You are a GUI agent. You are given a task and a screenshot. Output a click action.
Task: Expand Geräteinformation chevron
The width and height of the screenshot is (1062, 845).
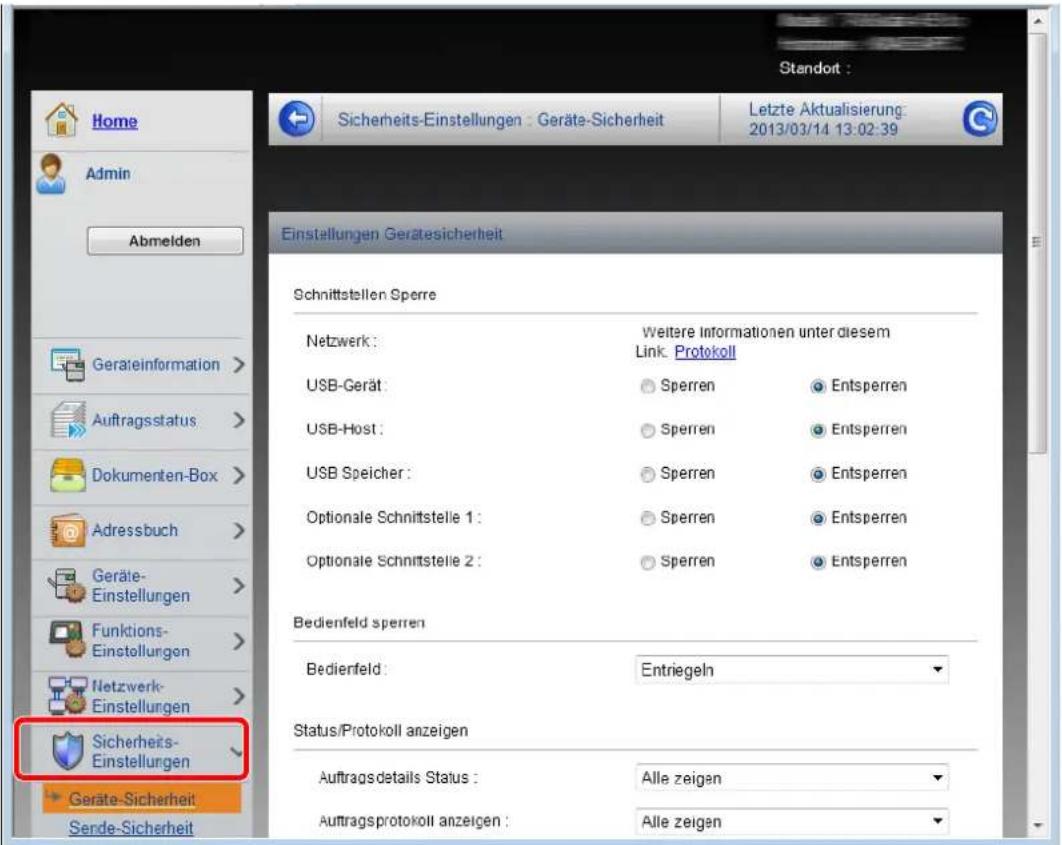coord(238,365)
